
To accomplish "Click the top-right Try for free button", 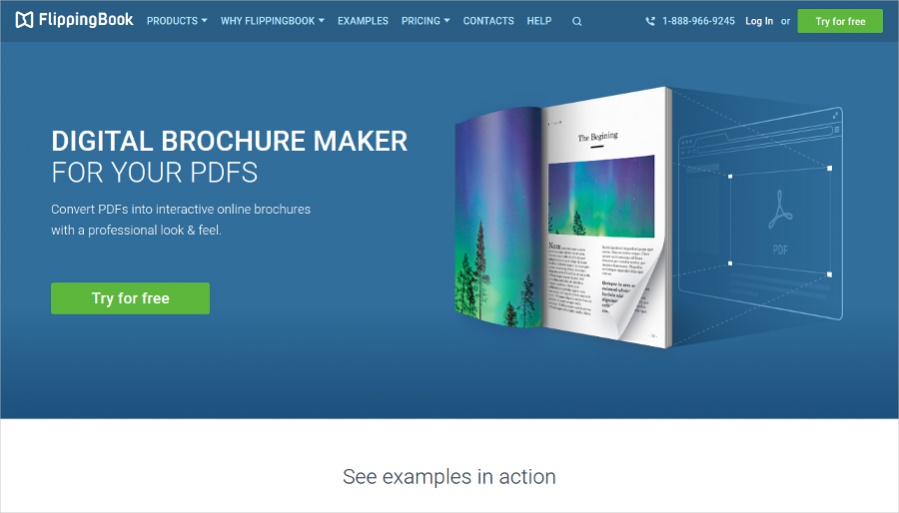I will (840, 21).
